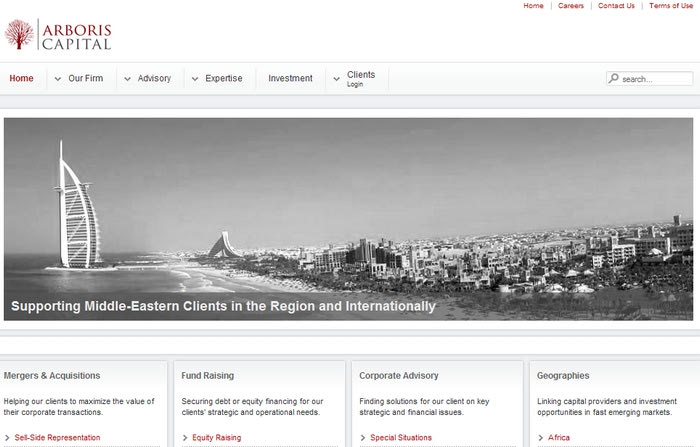Click the Arboris Capital tree logo

19,34
